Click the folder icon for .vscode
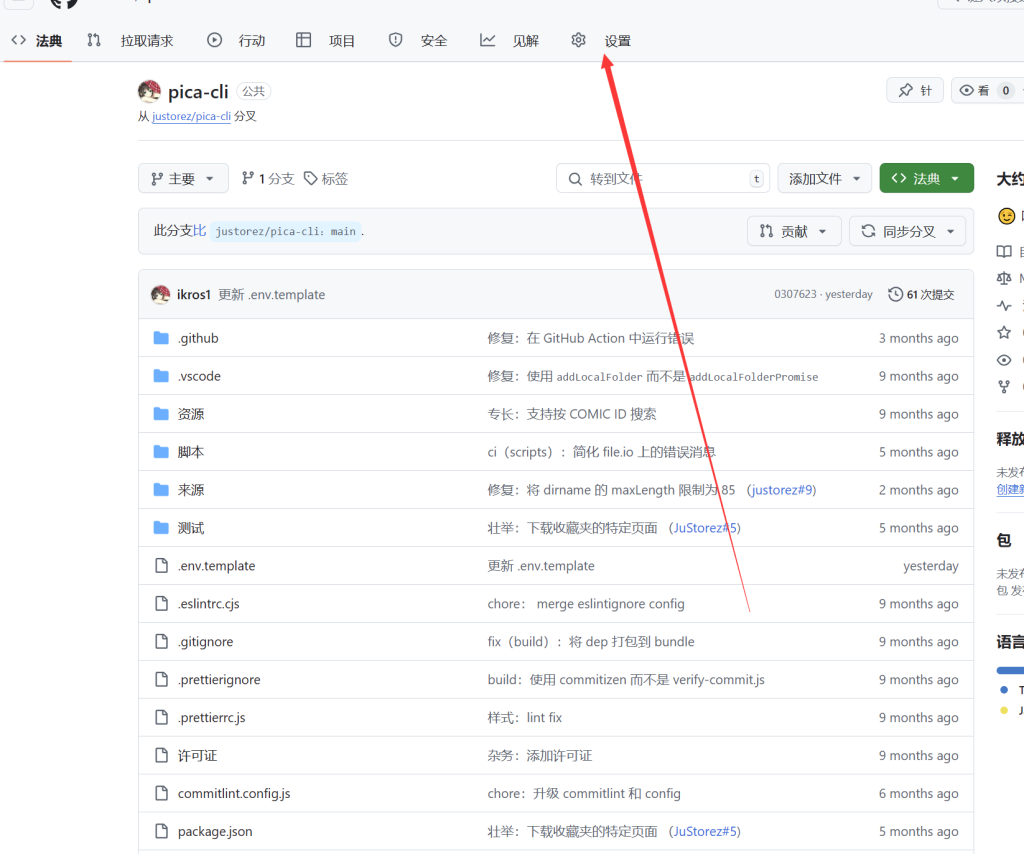Screen dimensions: 1024x854 pos(161,375)
